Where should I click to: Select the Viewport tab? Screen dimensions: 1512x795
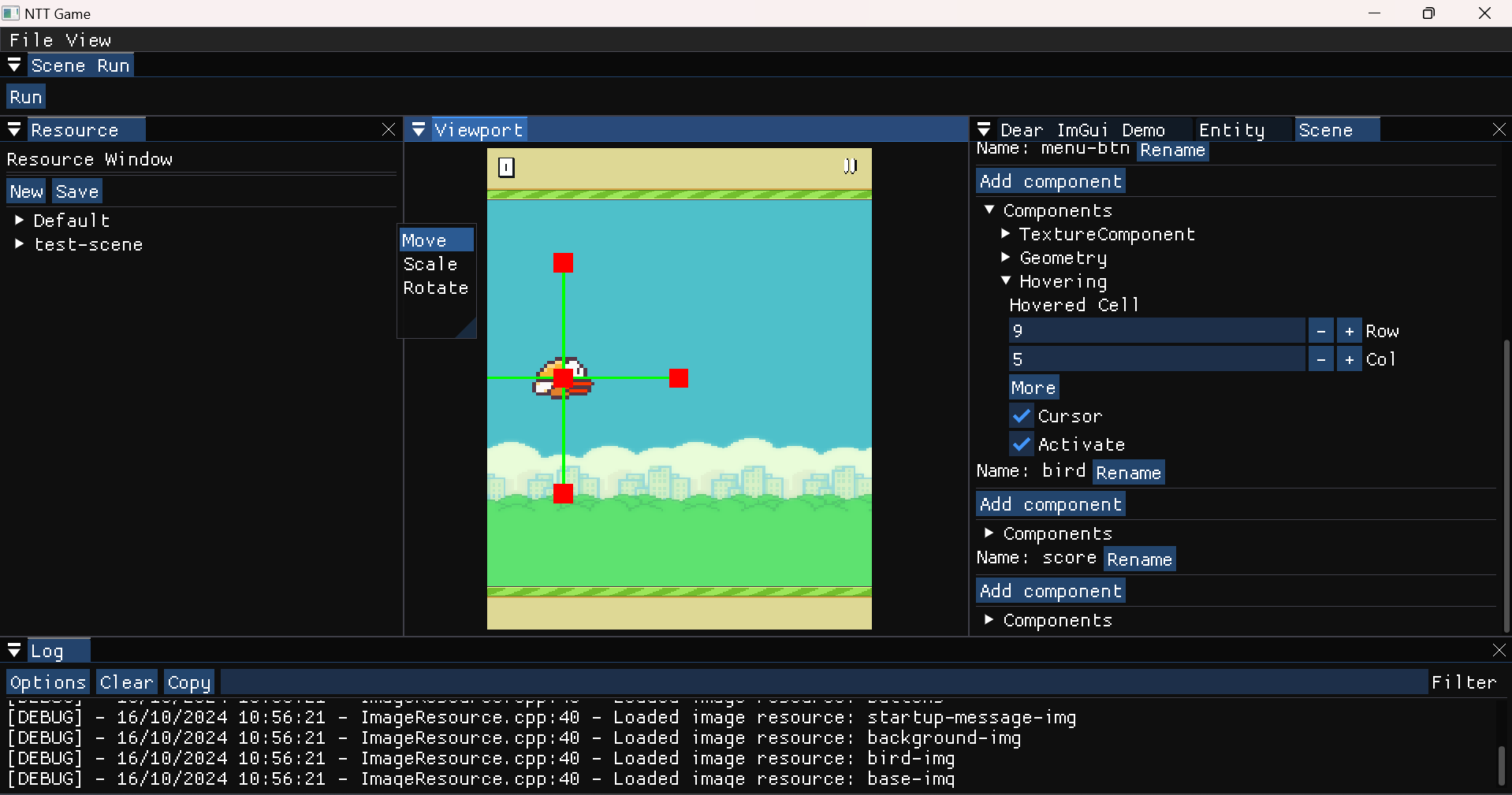[x=479, y=130]
